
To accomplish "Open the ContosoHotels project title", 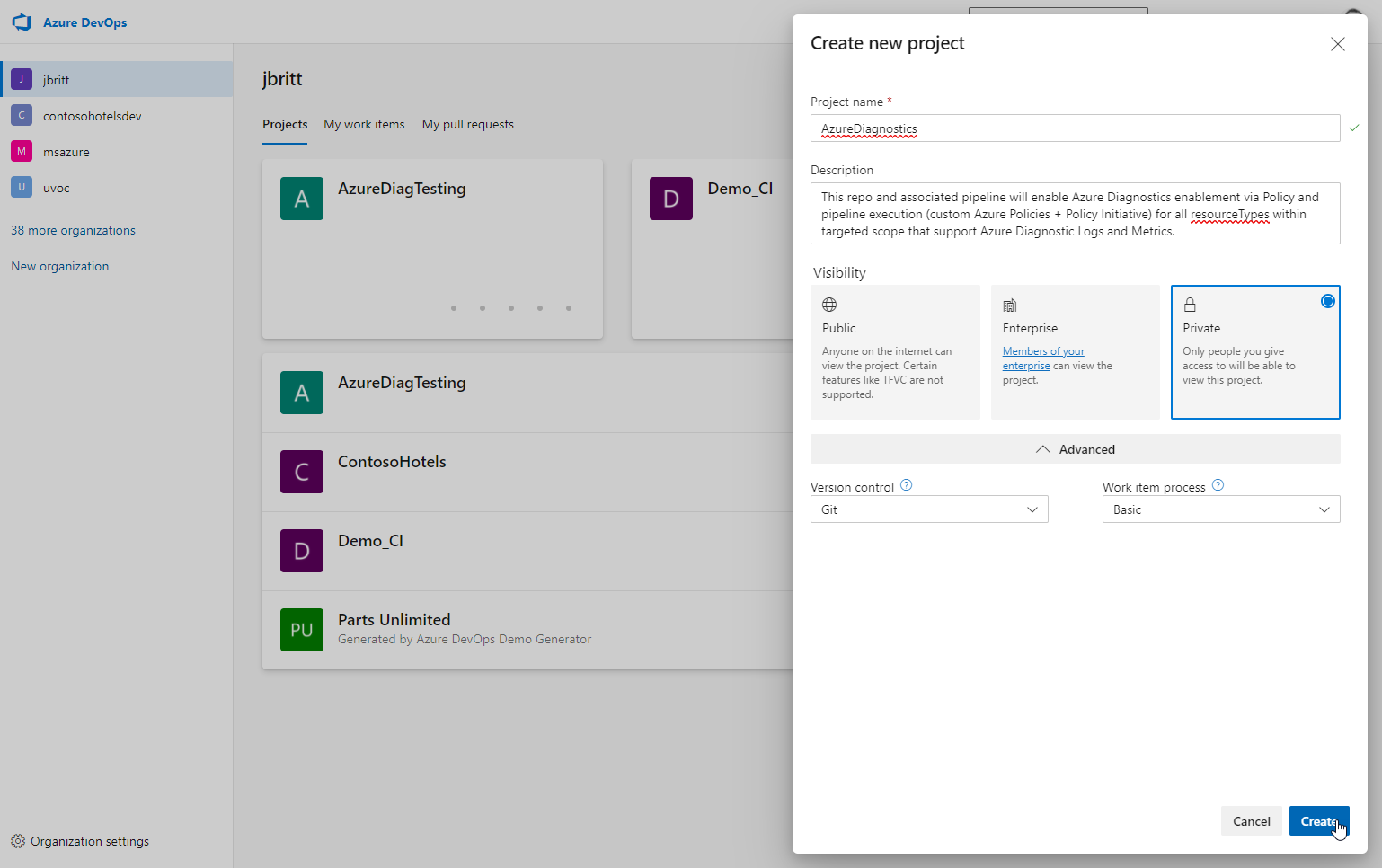I will (392, 462).
